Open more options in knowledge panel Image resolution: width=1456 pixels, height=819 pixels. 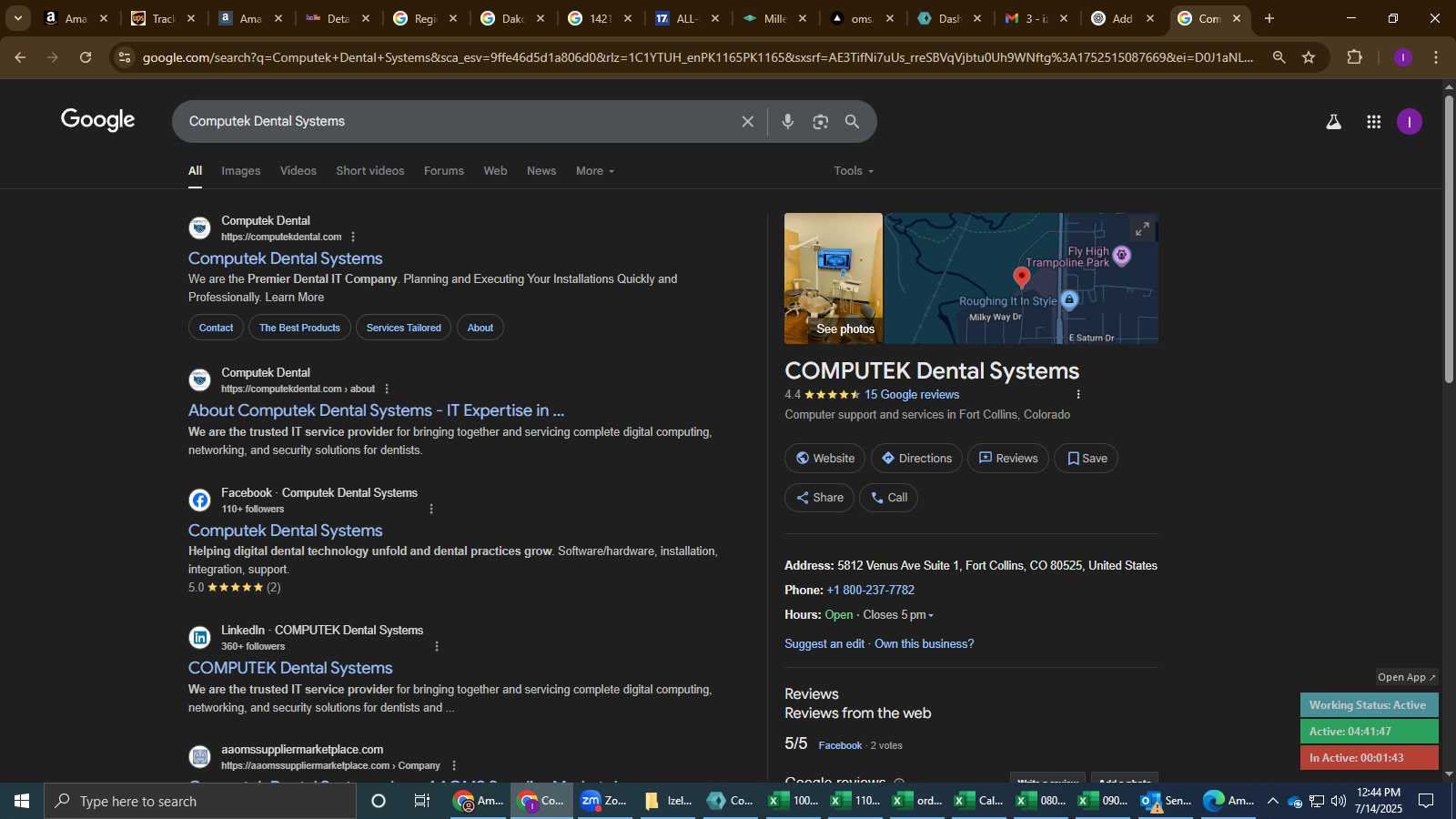point(1078,394)
